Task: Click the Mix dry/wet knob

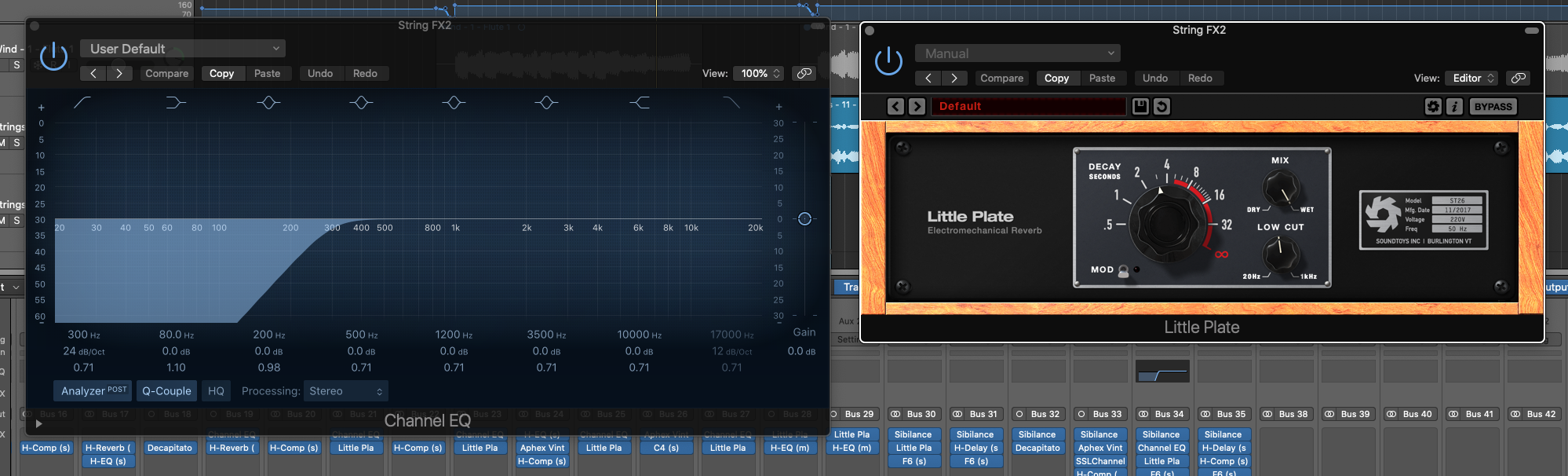Action: [1280, 189]
